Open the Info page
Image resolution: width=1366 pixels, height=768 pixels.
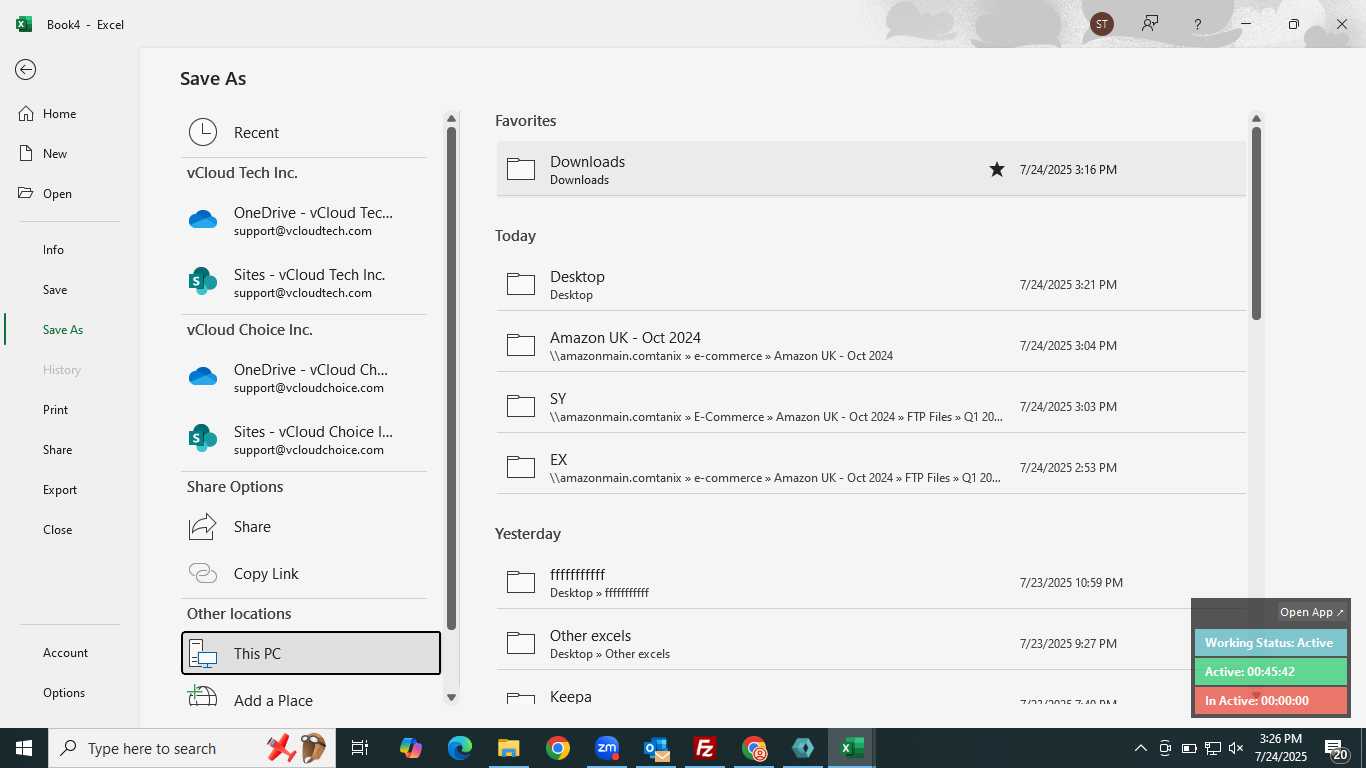pyautogui.click(x=53, y=250)
